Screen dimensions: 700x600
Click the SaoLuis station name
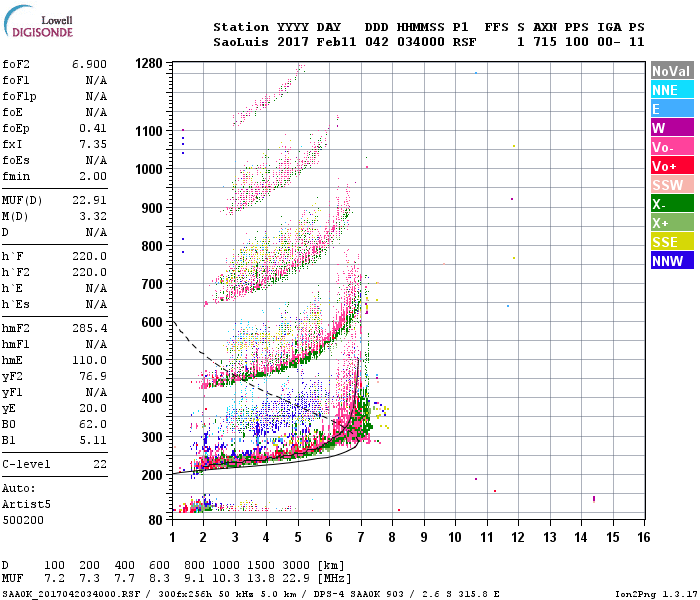(241, 42)
